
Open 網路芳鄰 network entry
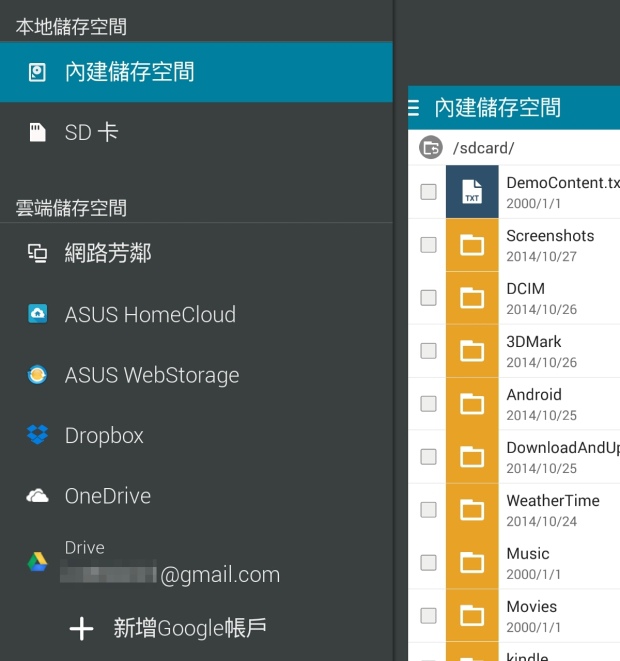196,253
